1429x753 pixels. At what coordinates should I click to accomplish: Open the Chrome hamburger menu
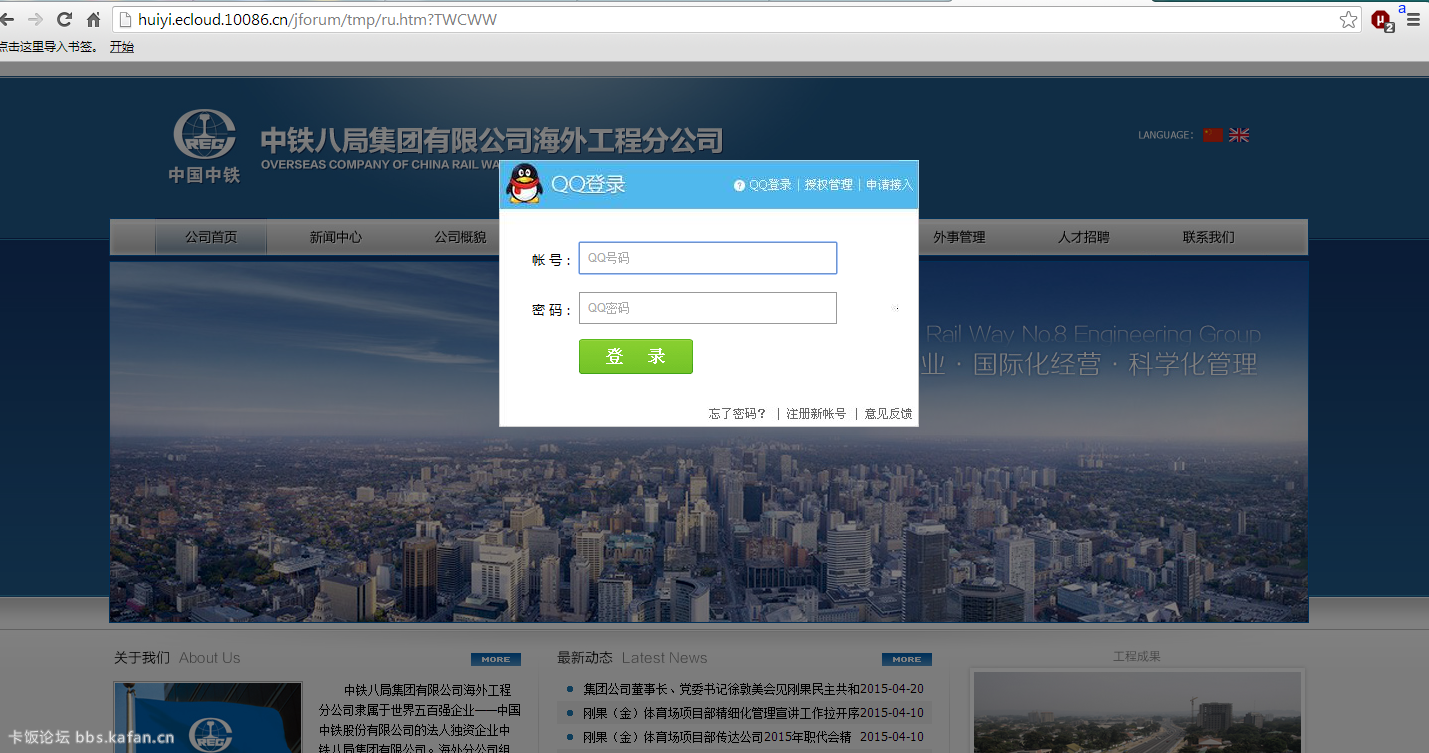click(1413, 20)
